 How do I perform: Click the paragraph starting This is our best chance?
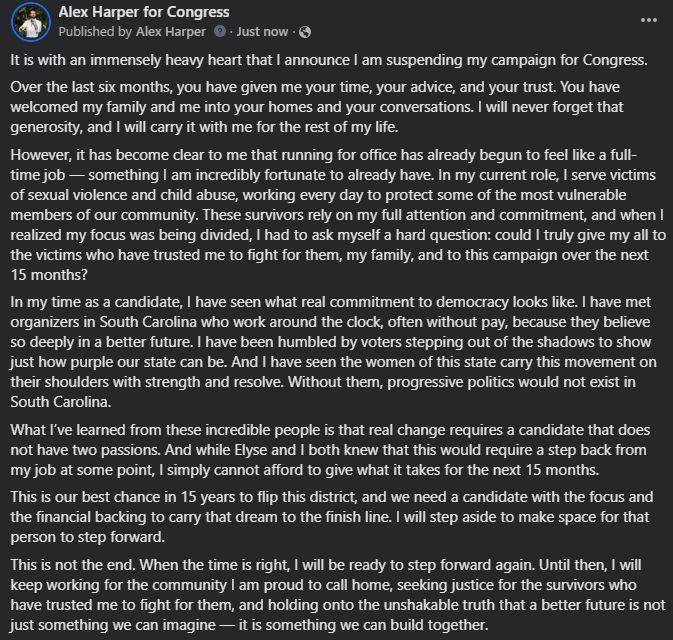pyautogui.click(x=332, y=517)
